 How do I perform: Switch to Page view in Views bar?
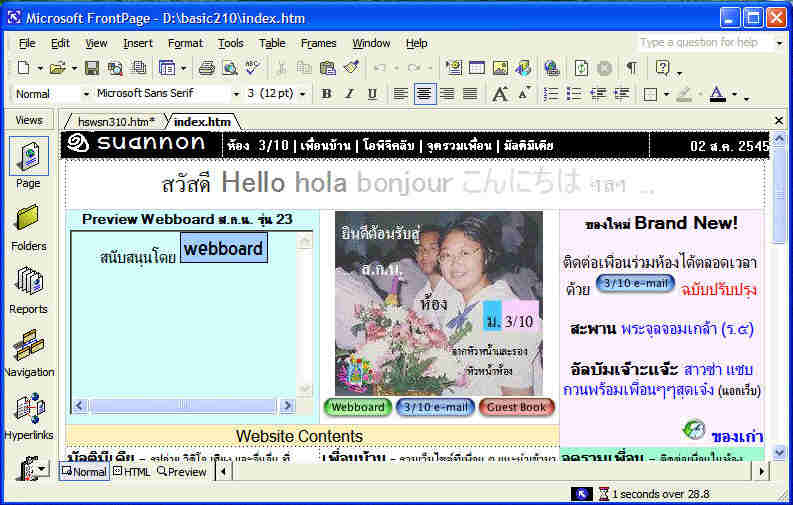[x=29, y=163]
